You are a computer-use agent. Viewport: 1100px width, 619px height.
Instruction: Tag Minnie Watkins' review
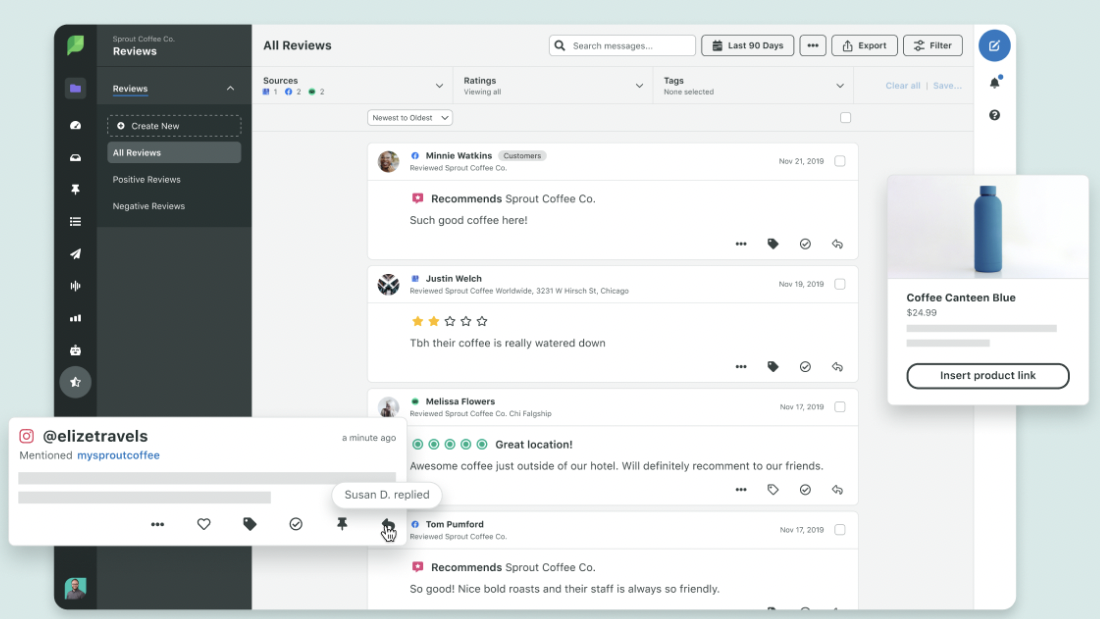point(773,244)
